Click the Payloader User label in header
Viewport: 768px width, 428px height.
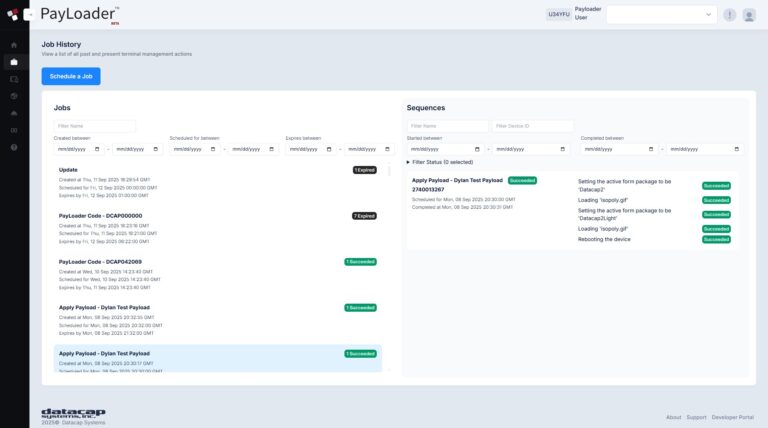588,13
